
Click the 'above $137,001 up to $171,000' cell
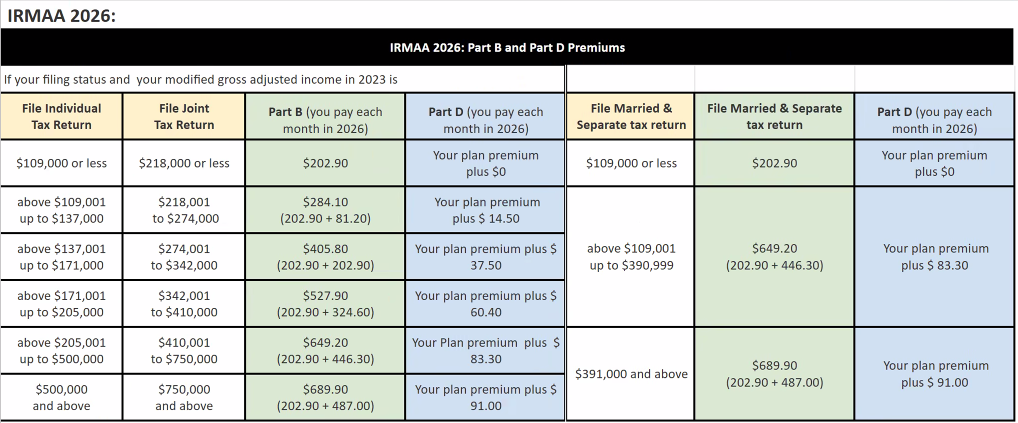61,257
